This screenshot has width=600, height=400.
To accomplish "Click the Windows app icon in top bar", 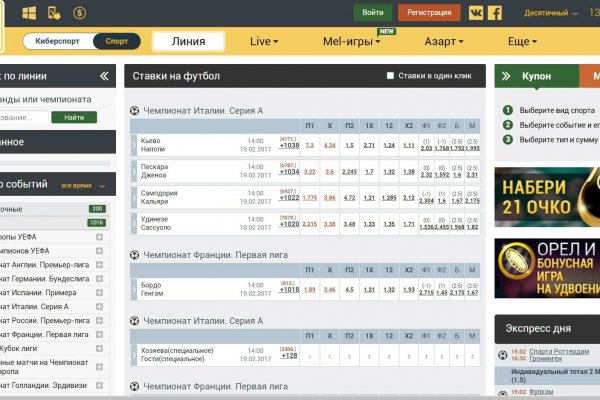I will pos(30,13).
